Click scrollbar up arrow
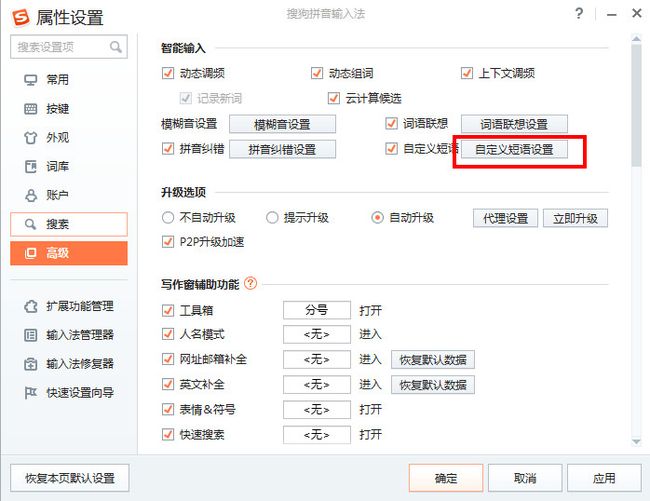The width and height of the screenshot is (650, 501). point(636,39)
